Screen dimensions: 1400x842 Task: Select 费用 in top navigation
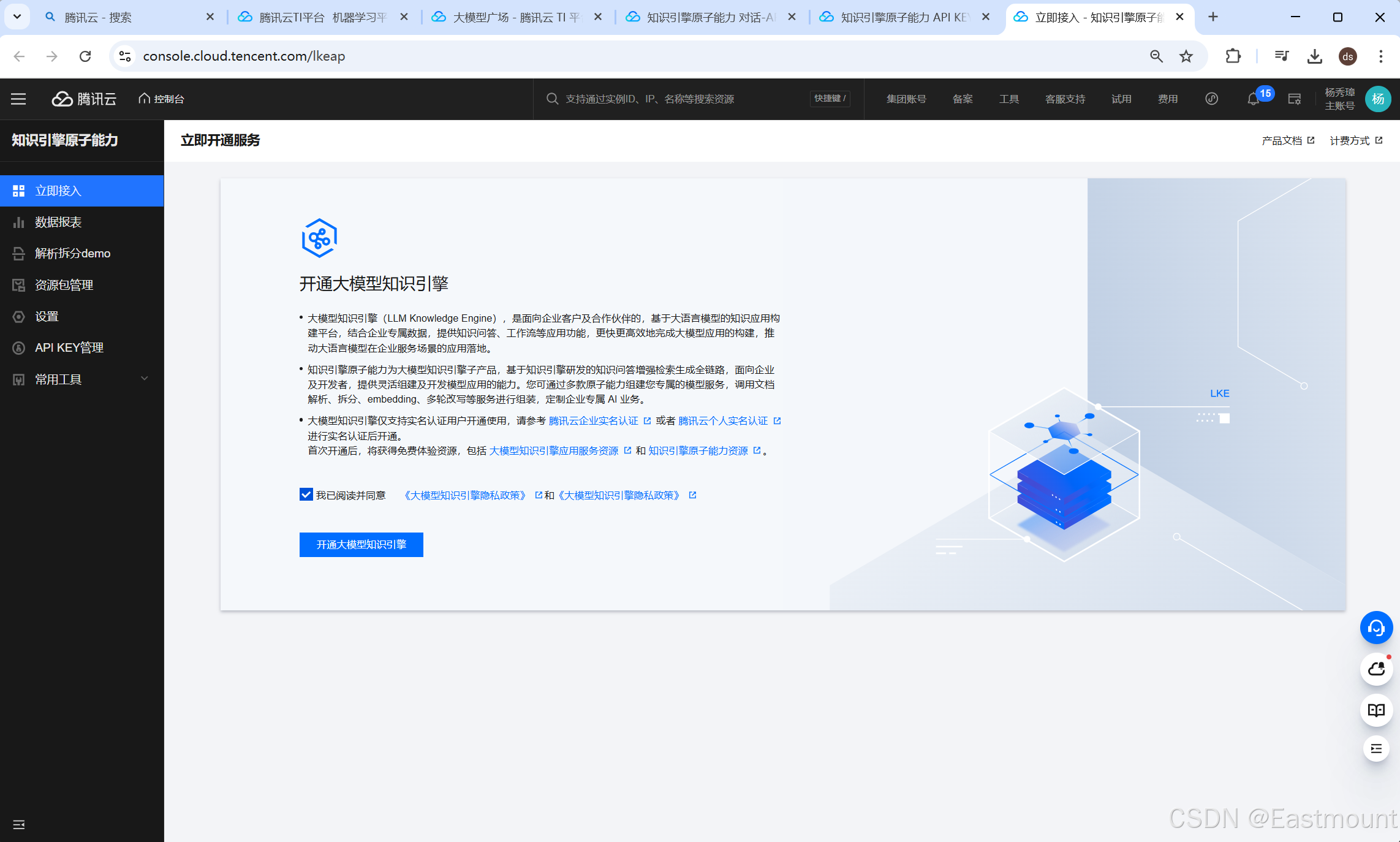tap(1167, 99)
